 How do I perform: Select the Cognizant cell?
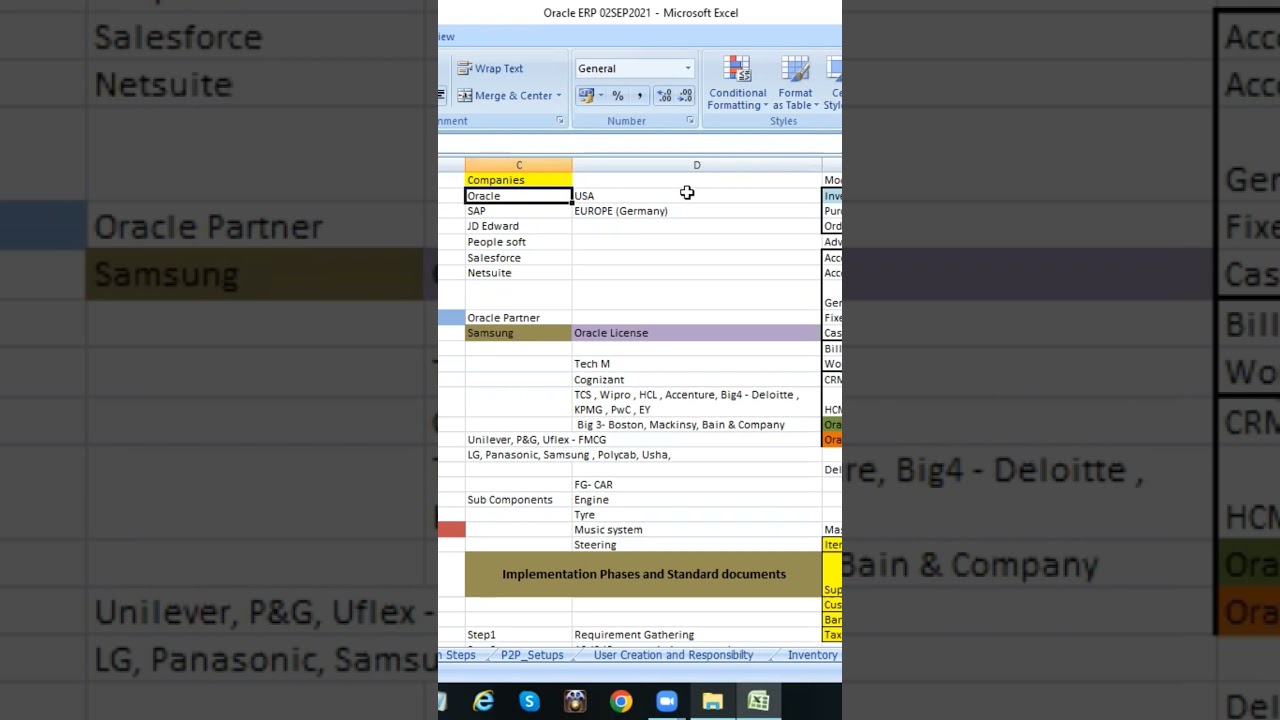click(x=697, y=380)
